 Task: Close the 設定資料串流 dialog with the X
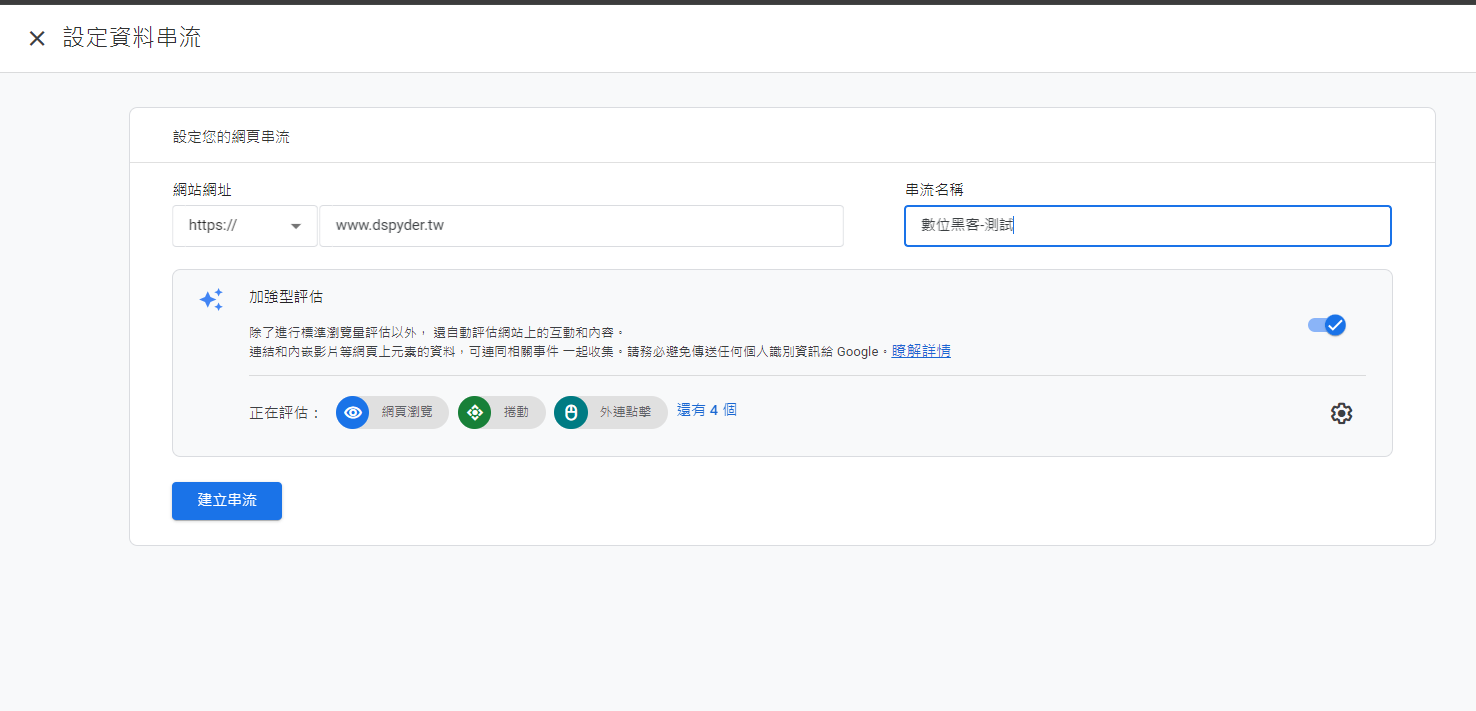[37, 39]
